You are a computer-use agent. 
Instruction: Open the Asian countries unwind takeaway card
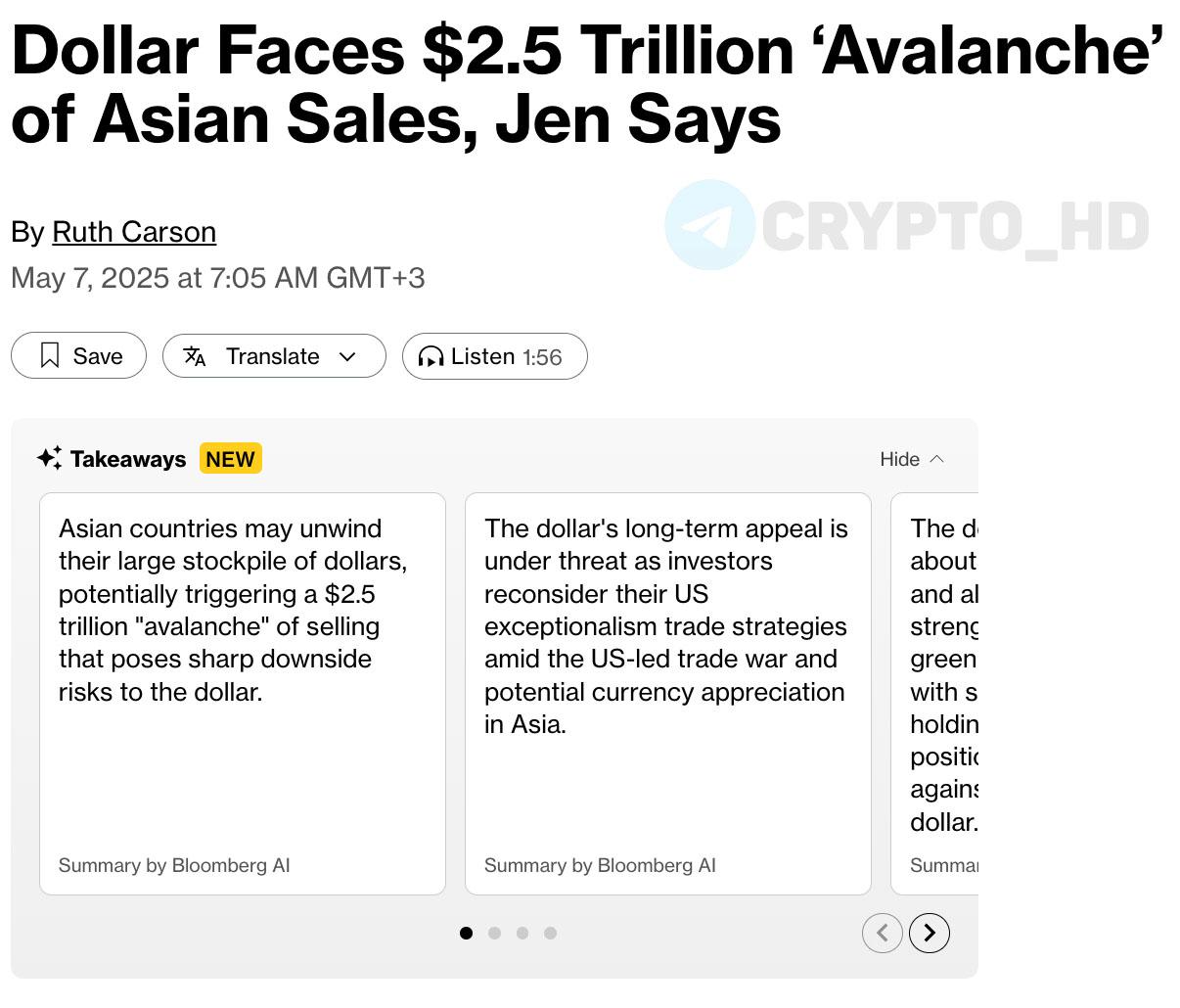coord(243,694)
